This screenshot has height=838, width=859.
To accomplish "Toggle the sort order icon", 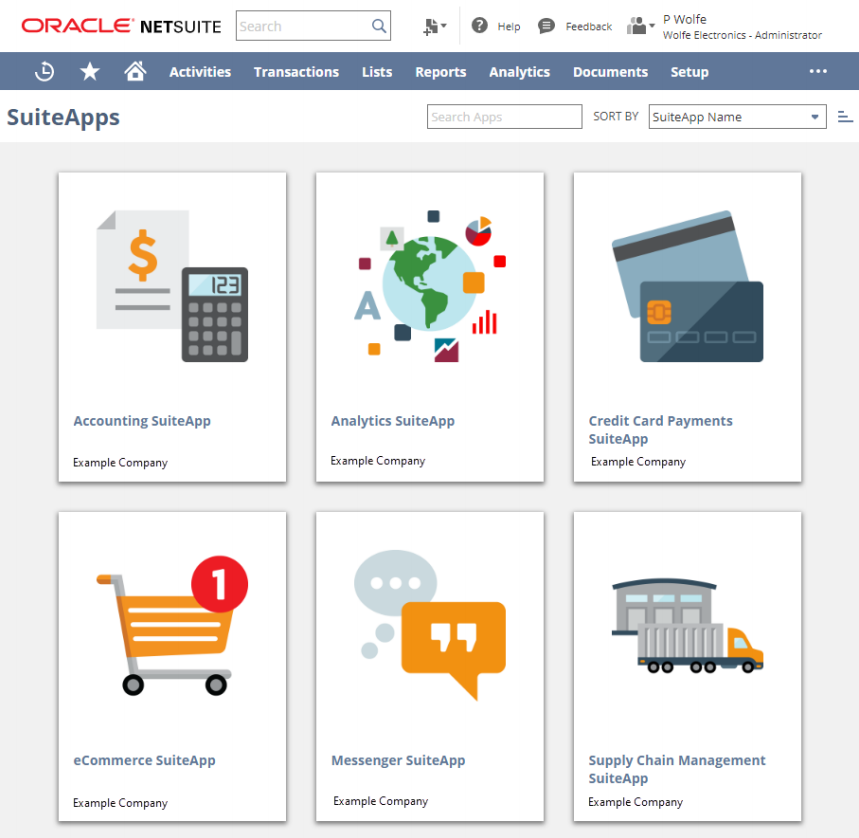I will (x=845, y=117).
